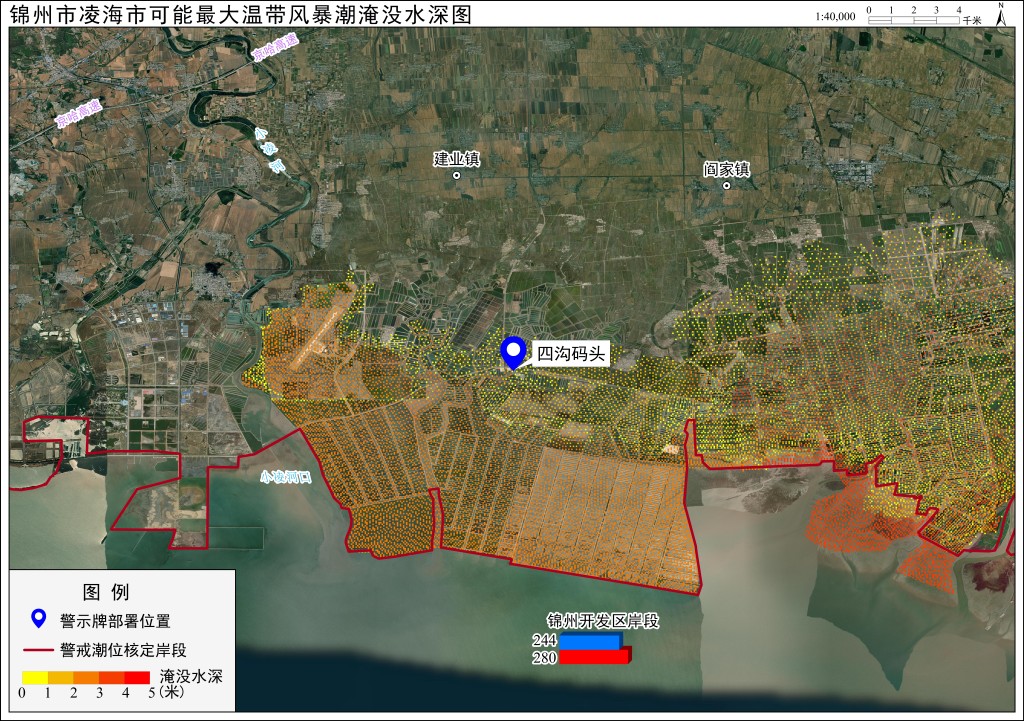This screenshot has width=1024, height=721.
Task: Select the blue 244 bar
Action: pyautogui.click(x=590, y=641)
